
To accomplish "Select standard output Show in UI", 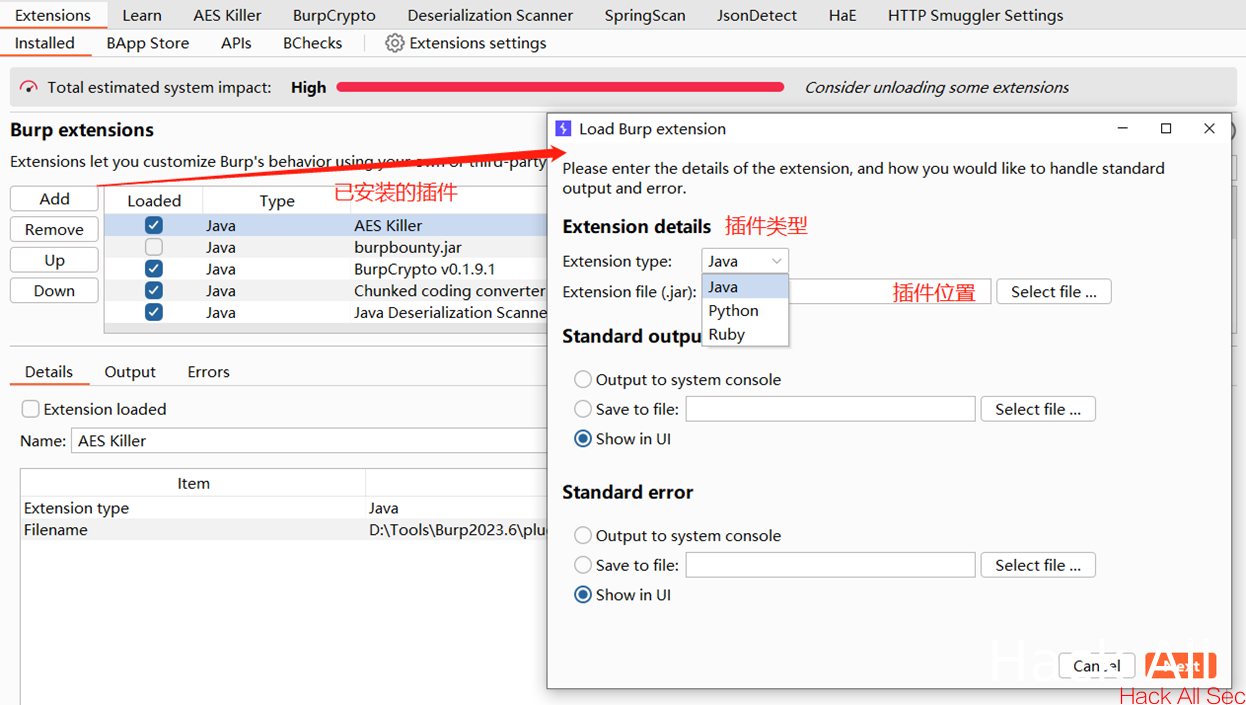I will (x=583, y=439).
